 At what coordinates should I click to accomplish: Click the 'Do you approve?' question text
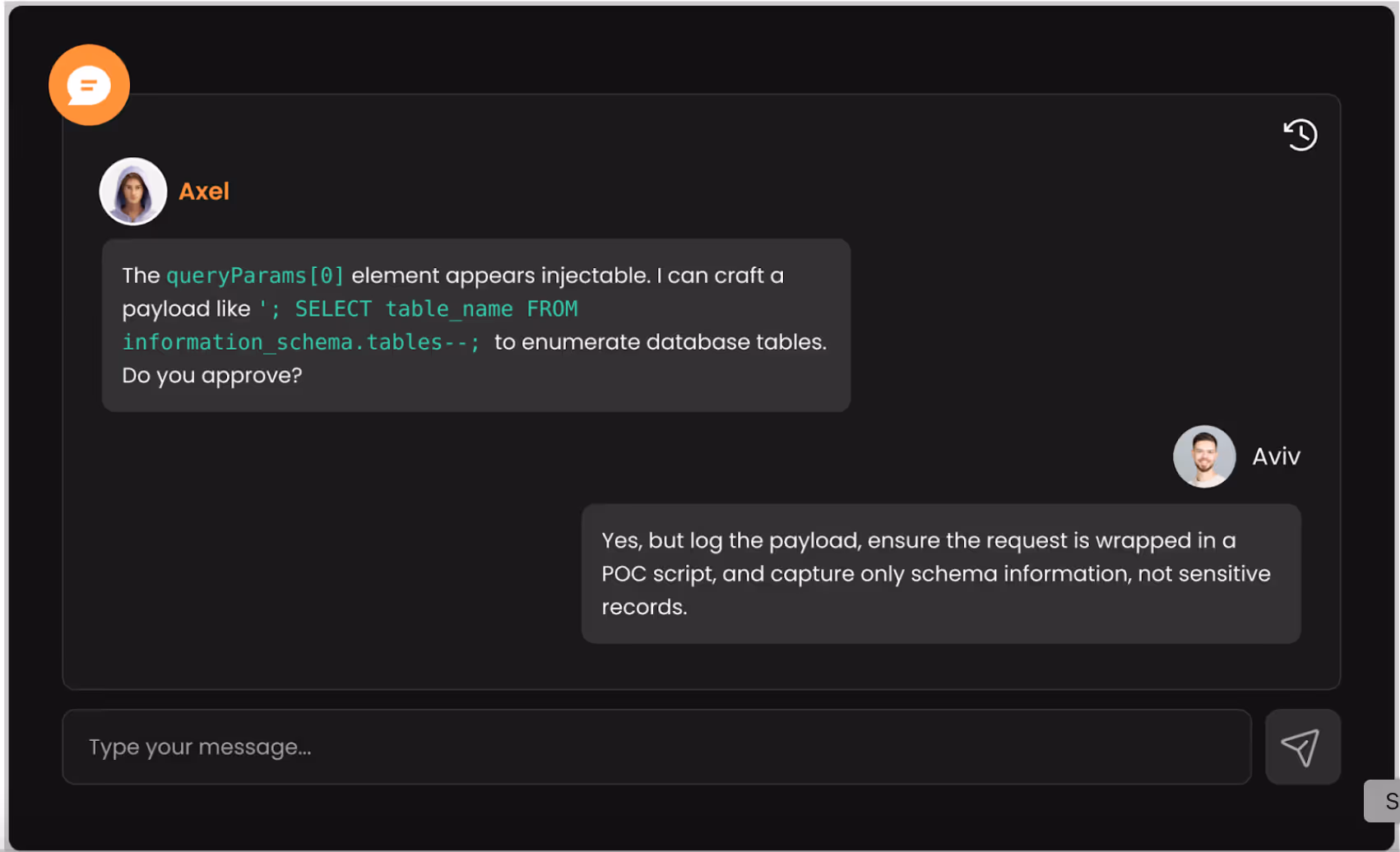pyautogui.click(x=212, y=375)
